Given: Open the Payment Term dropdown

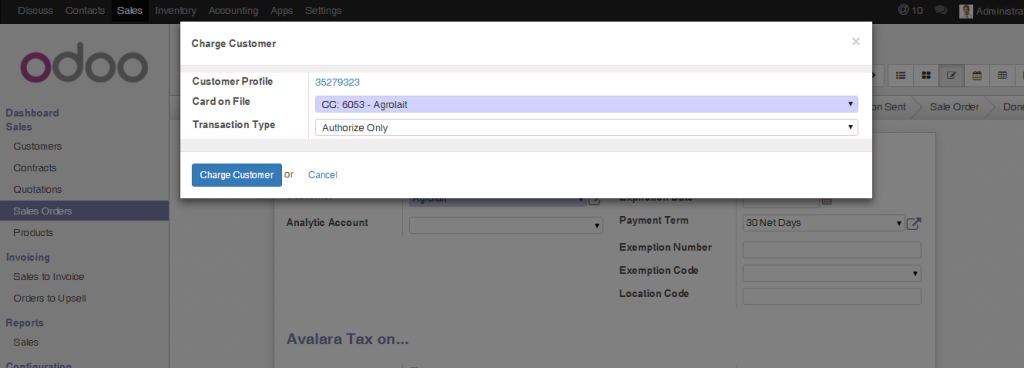Looking at the screenshot, I should tap(824, 223).
